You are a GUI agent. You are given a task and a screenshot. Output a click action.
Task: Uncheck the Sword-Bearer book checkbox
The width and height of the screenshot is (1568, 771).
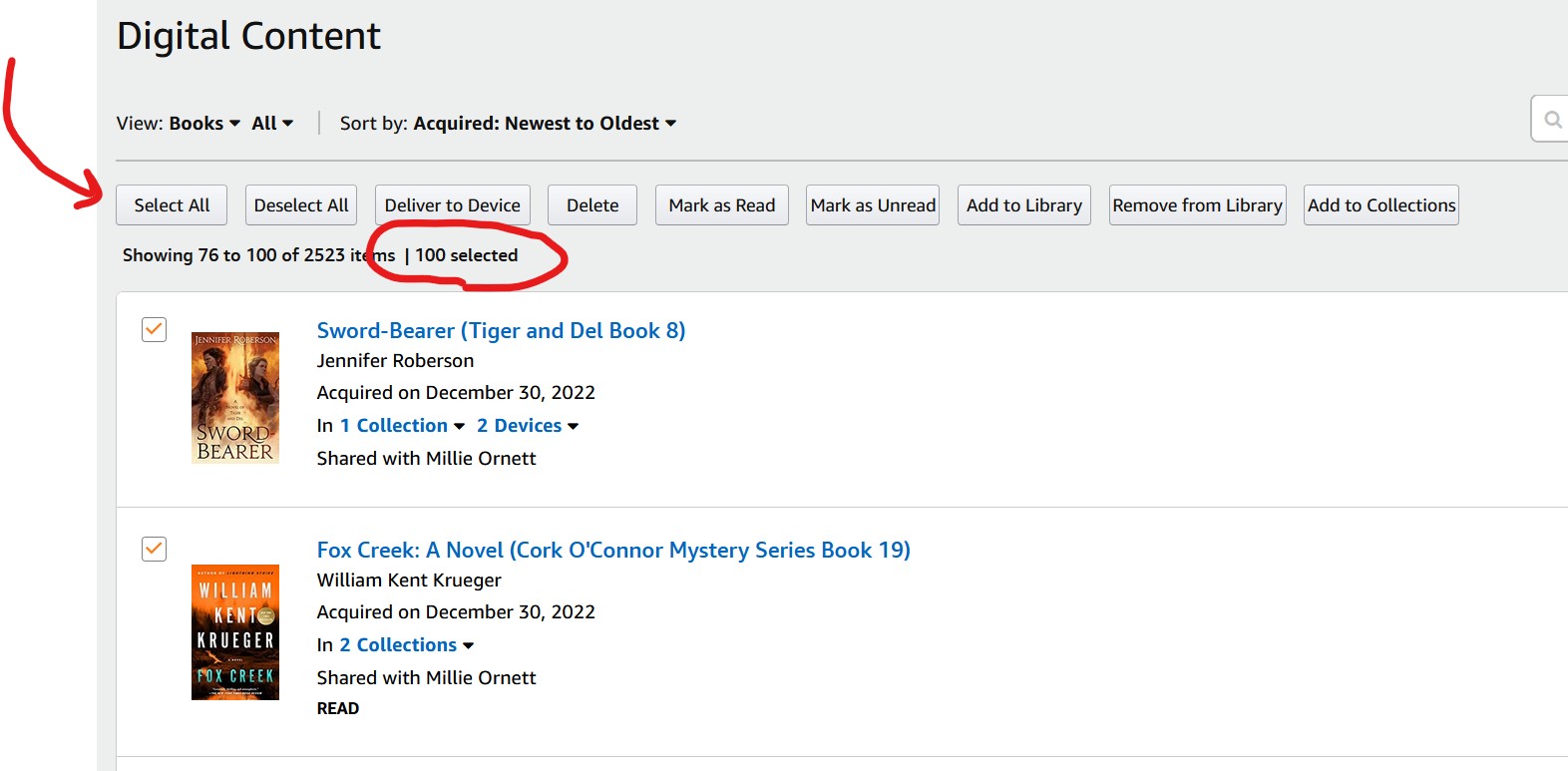click(154, 329)
